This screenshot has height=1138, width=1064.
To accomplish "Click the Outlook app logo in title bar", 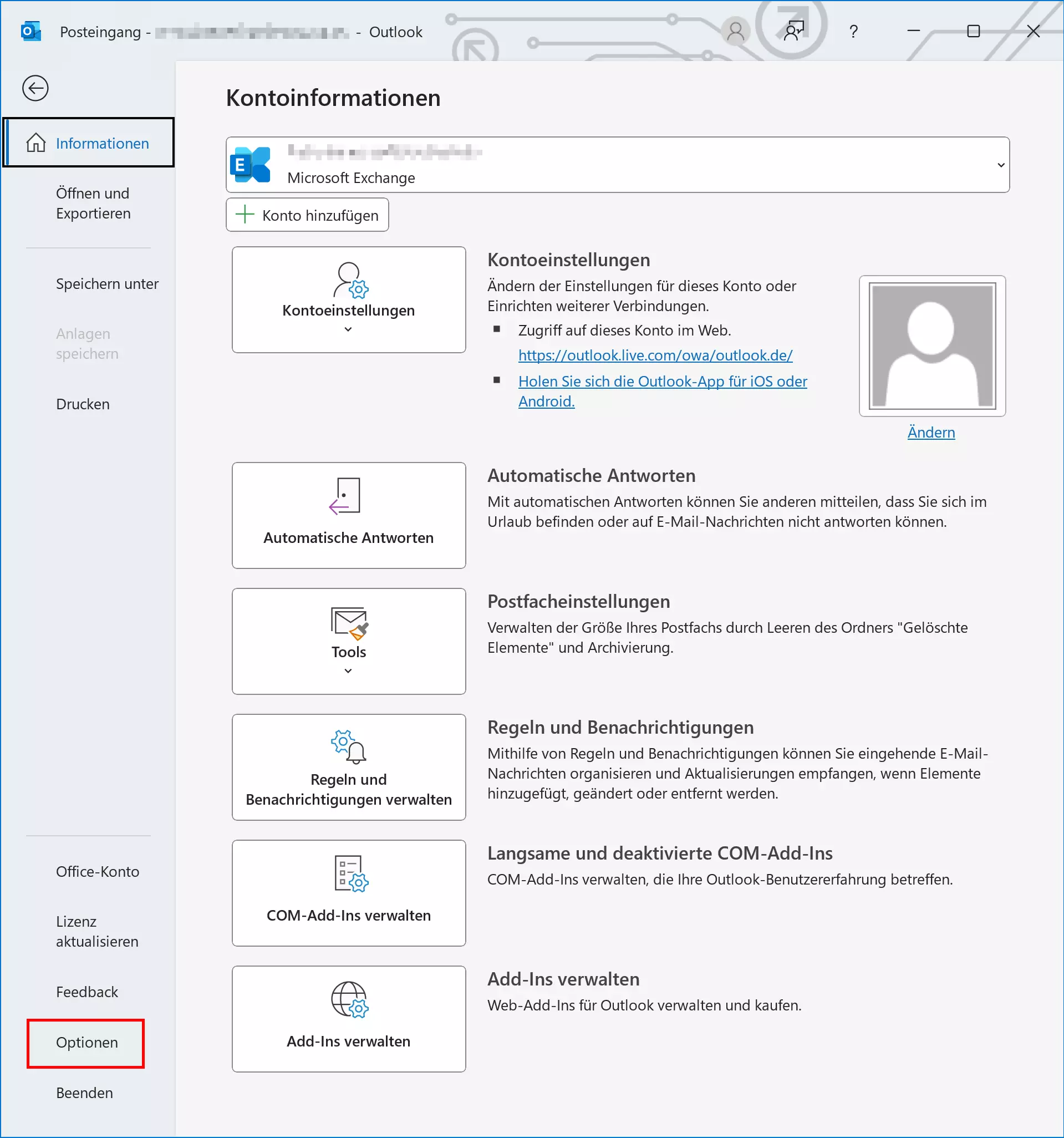I will (x=31, y=32).
